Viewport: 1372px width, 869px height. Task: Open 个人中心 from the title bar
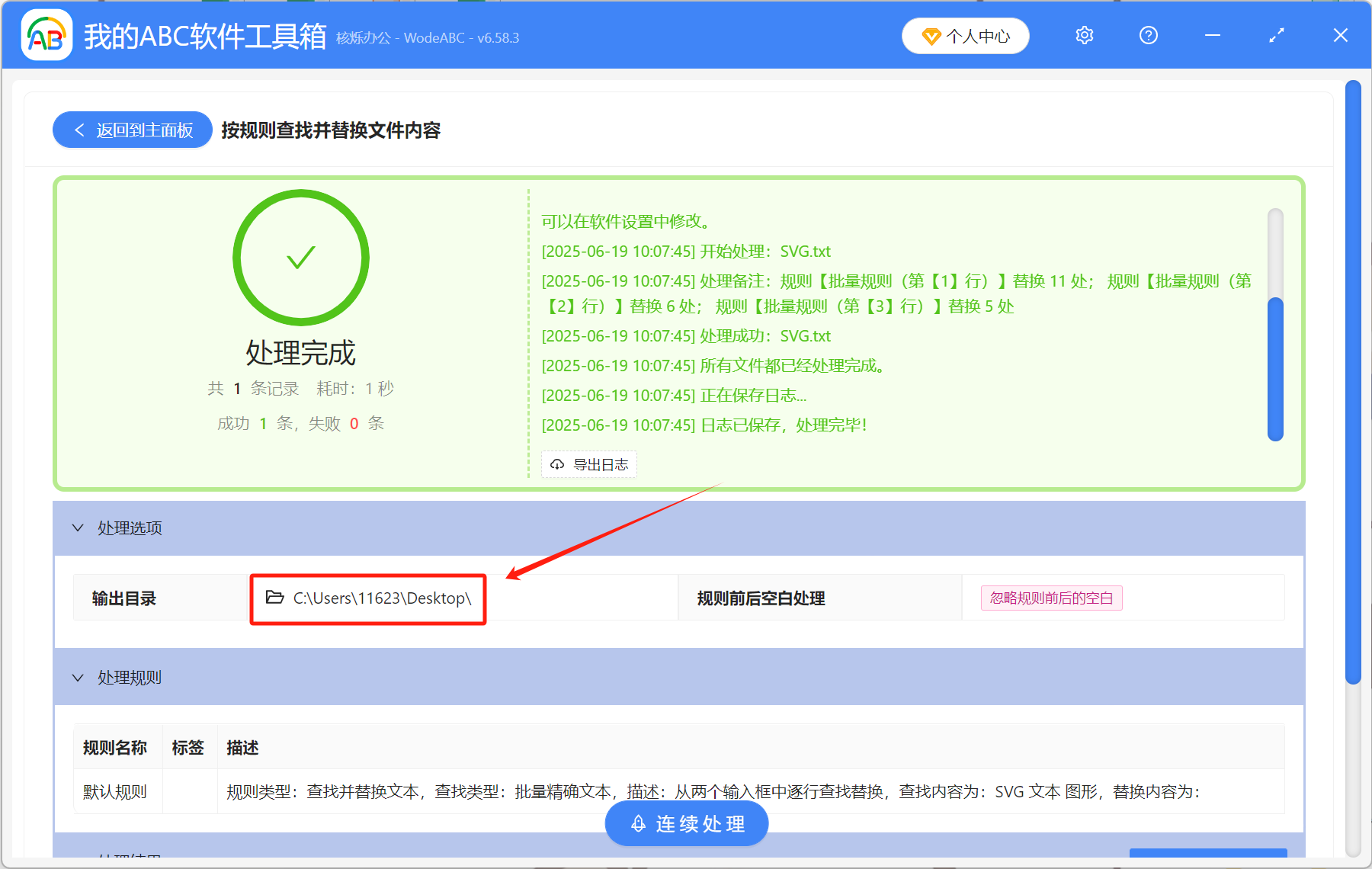(965, 35)
